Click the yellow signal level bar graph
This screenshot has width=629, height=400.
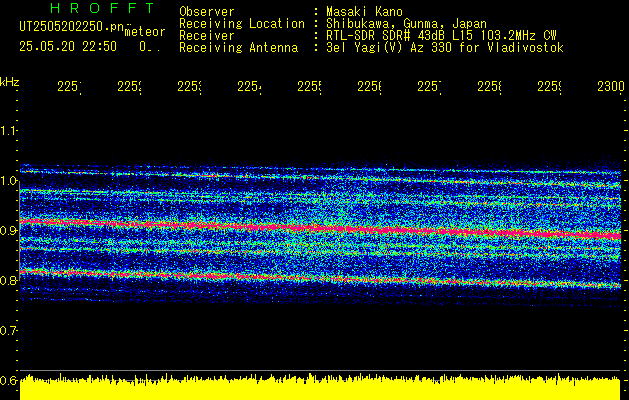click(x=320, y=387)
